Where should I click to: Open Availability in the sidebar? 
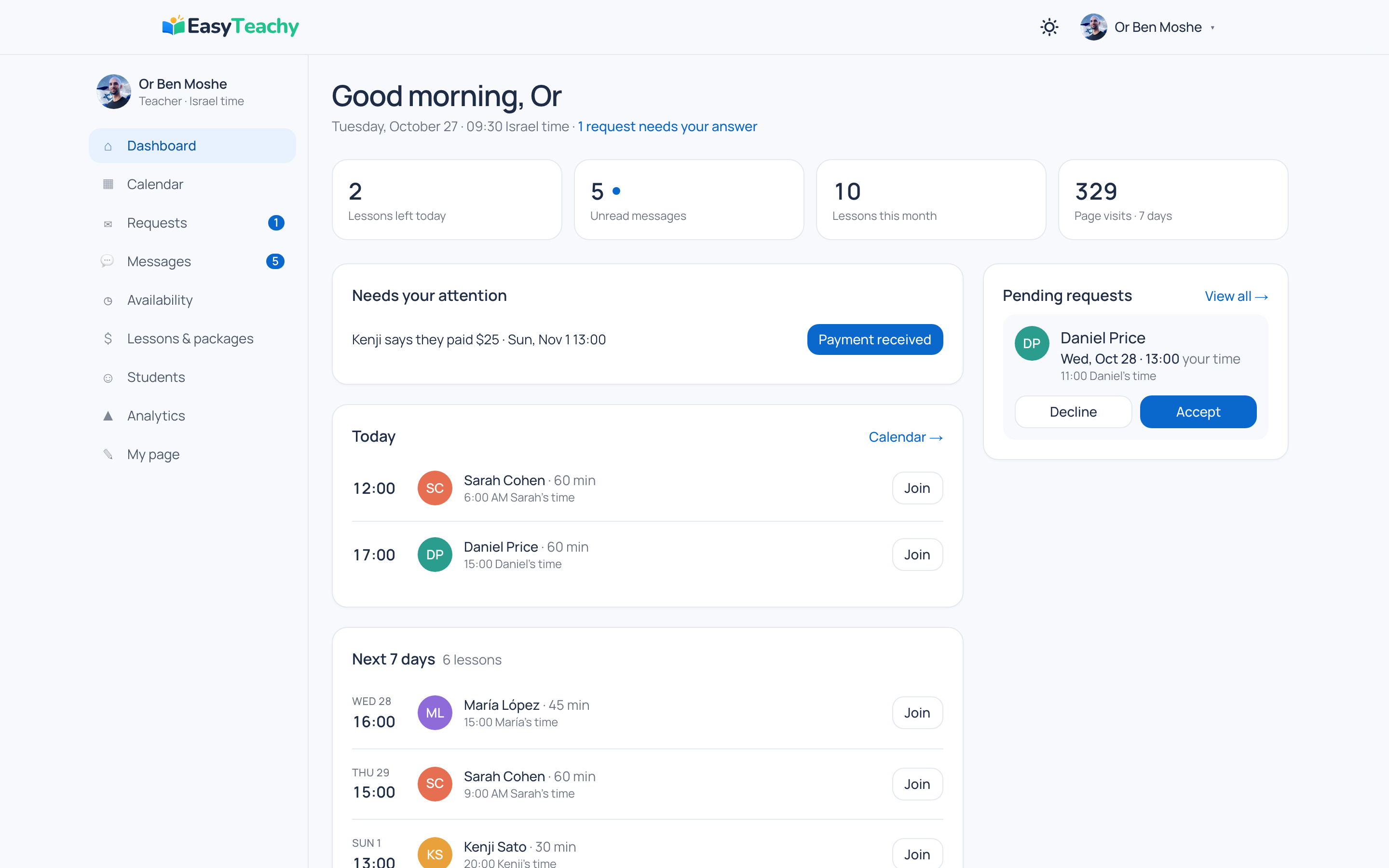(192, 300)
